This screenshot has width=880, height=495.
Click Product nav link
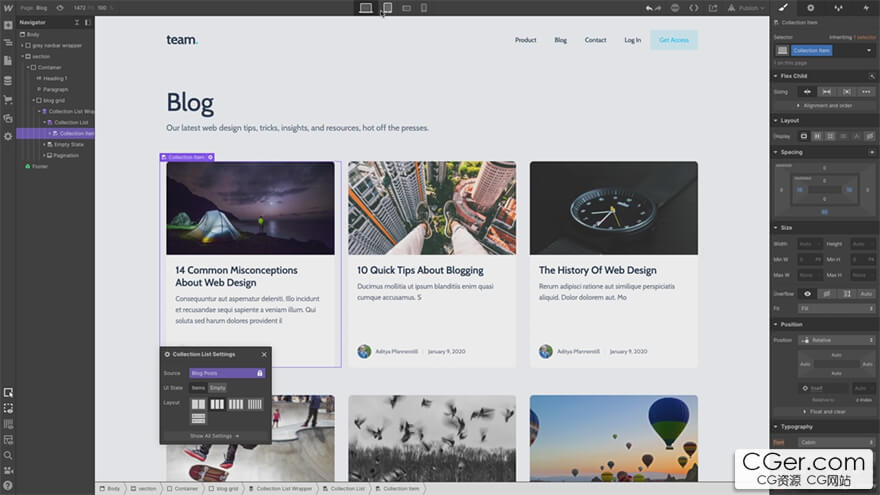click(526, 40)
